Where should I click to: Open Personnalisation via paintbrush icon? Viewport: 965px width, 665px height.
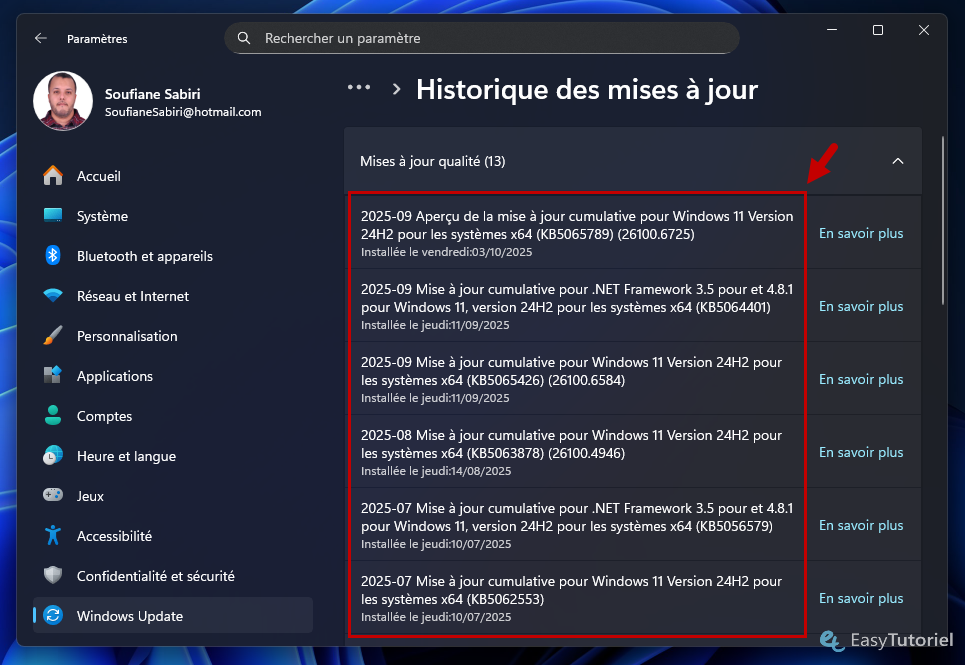[x=53, y=336]
